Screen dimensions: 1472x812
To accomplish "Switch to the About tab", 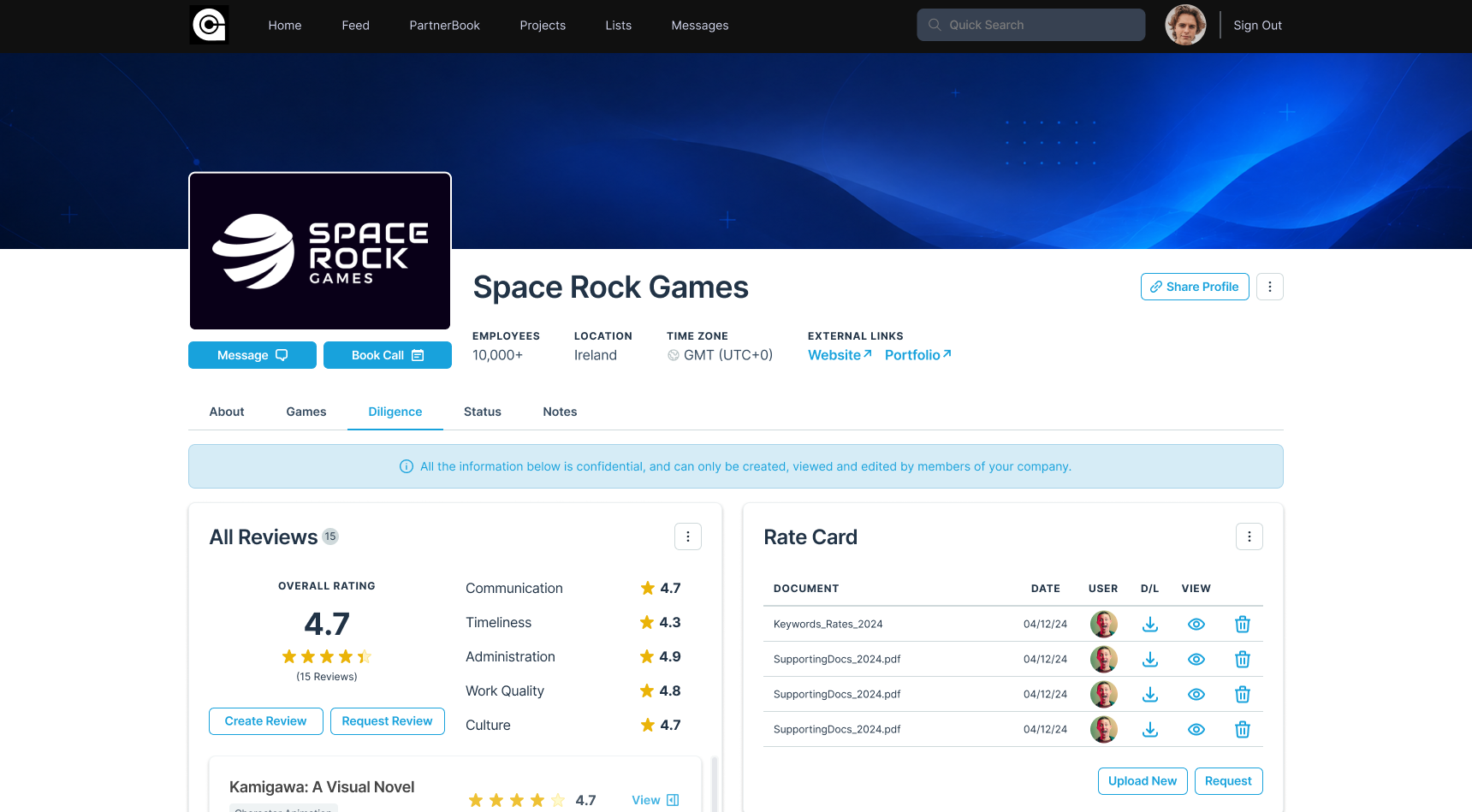I will (x=227, y=412).
